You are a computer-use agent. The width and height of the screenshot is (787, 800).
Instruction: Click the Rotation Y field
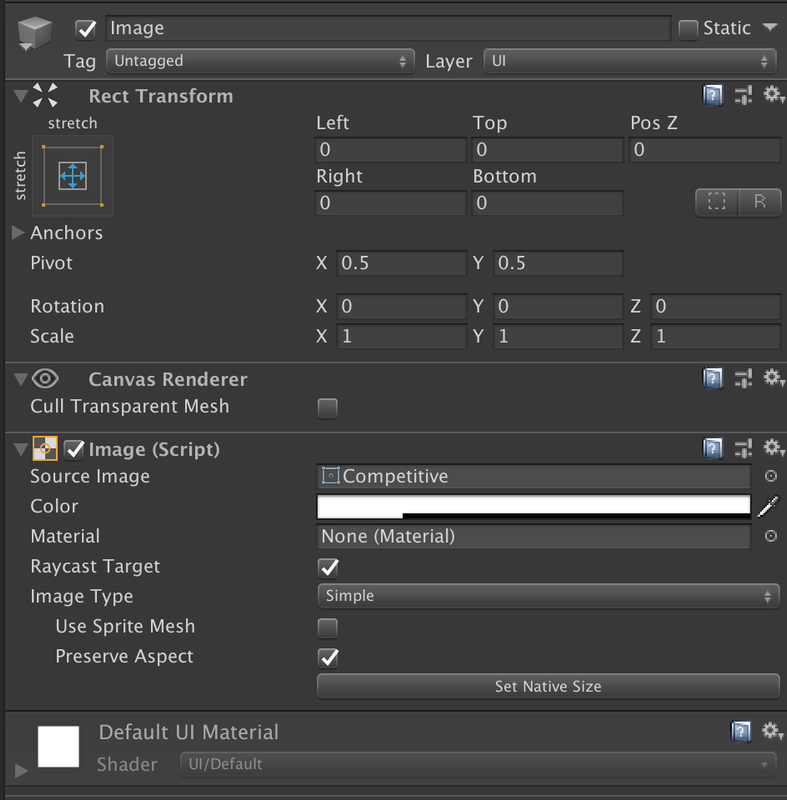558,306
